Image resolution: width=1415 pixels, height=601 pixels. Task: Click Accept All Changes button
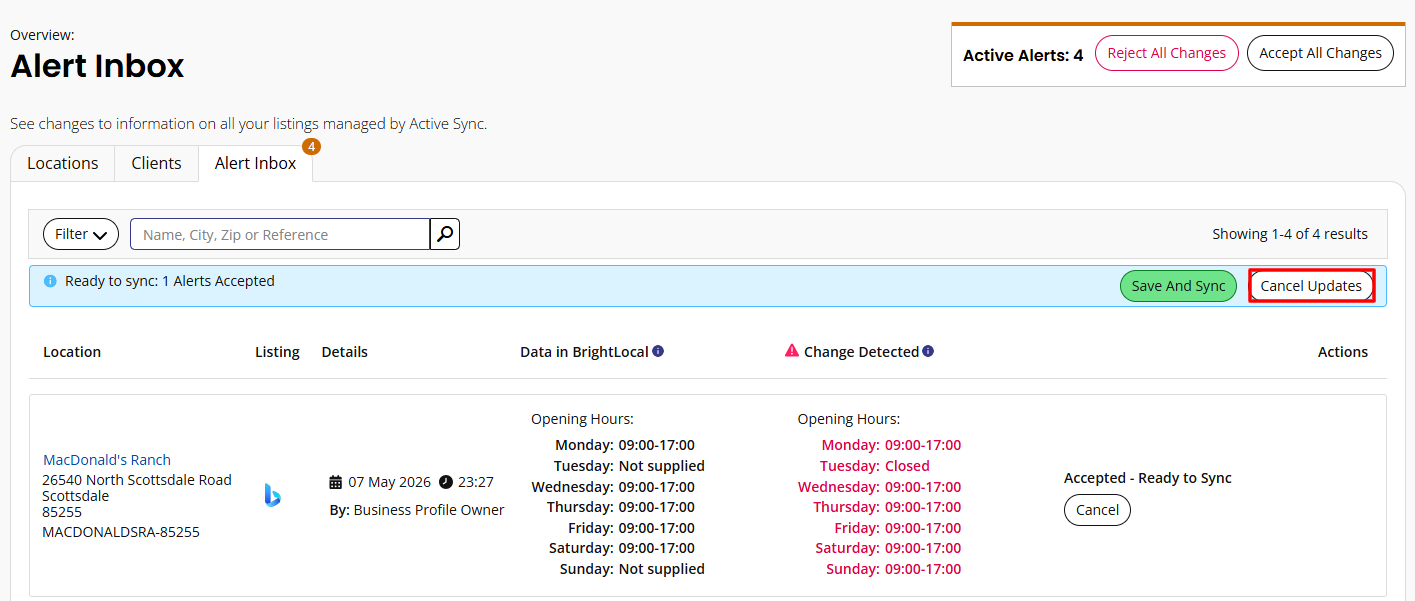click(x=1320, y=53)
